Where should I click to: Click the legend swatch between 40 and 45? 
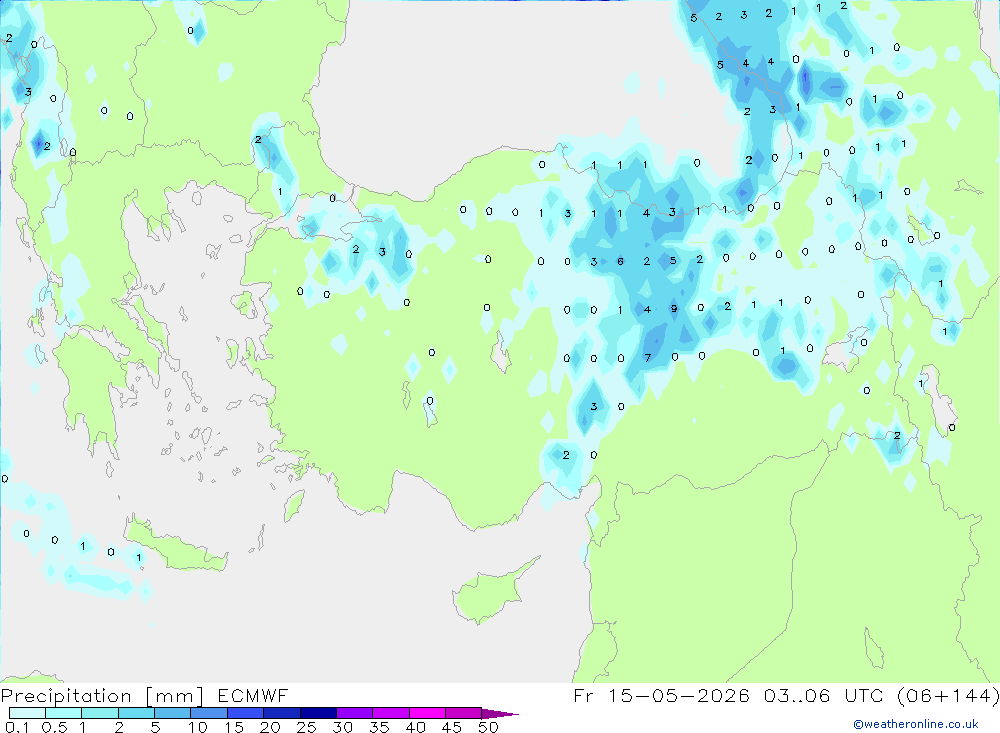point(427,713)
